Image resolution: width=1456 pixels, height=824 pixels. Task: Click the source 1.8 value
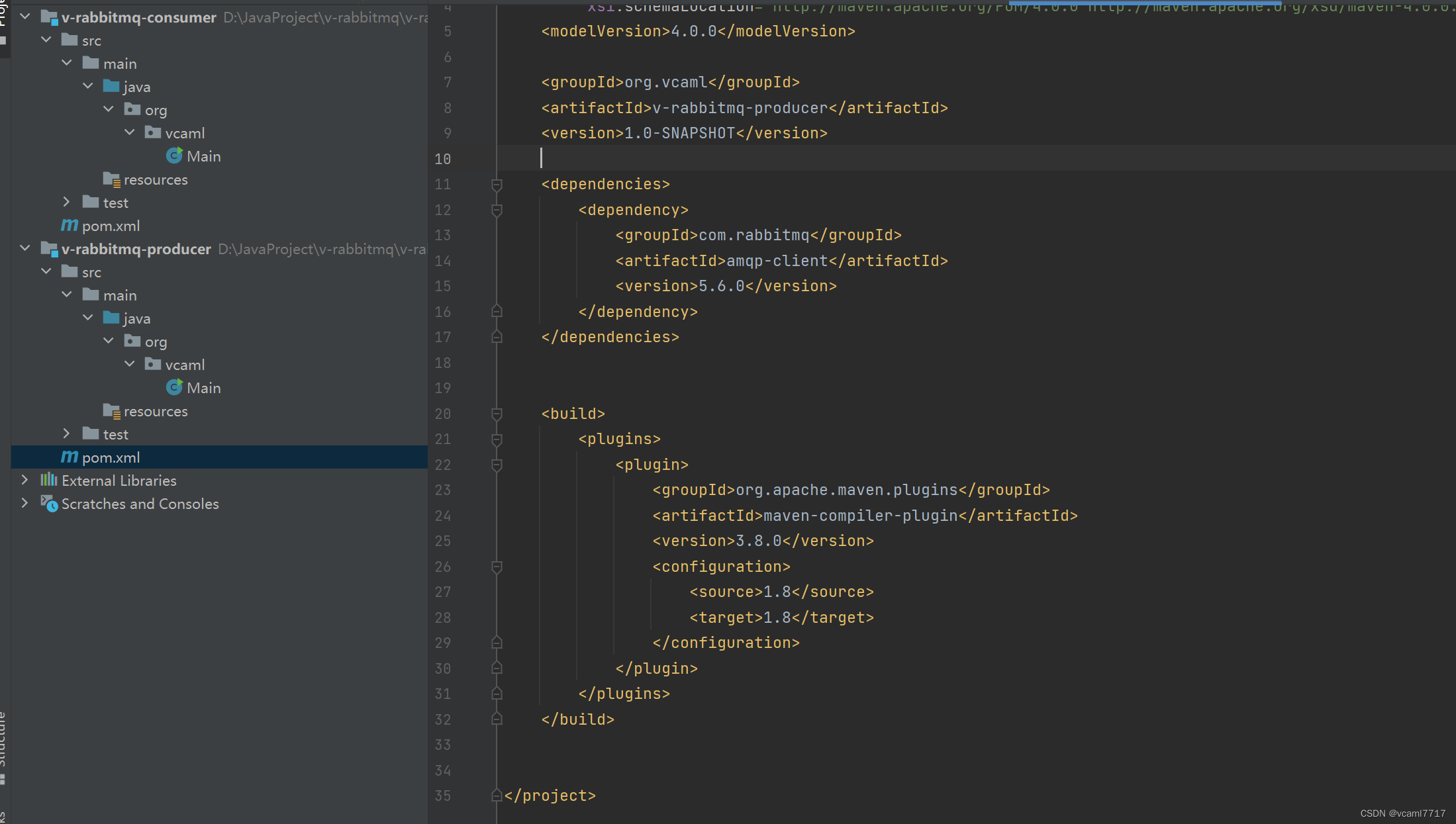[777, 592]
